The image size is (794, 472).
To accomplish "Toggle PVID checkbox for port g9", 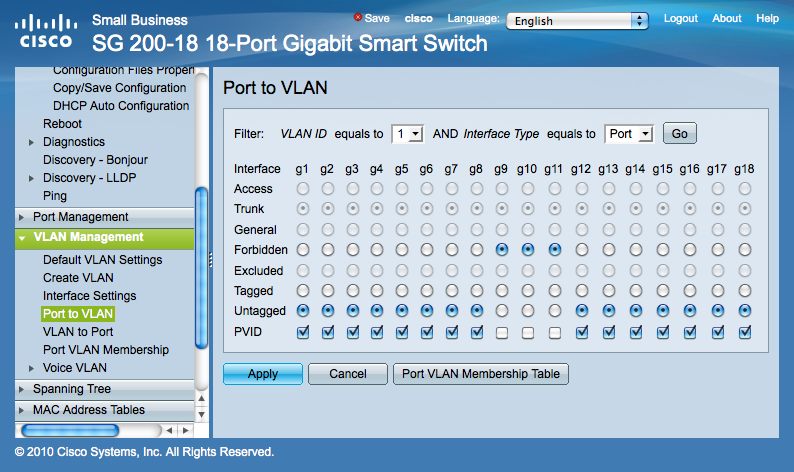I will click(502, 333).
